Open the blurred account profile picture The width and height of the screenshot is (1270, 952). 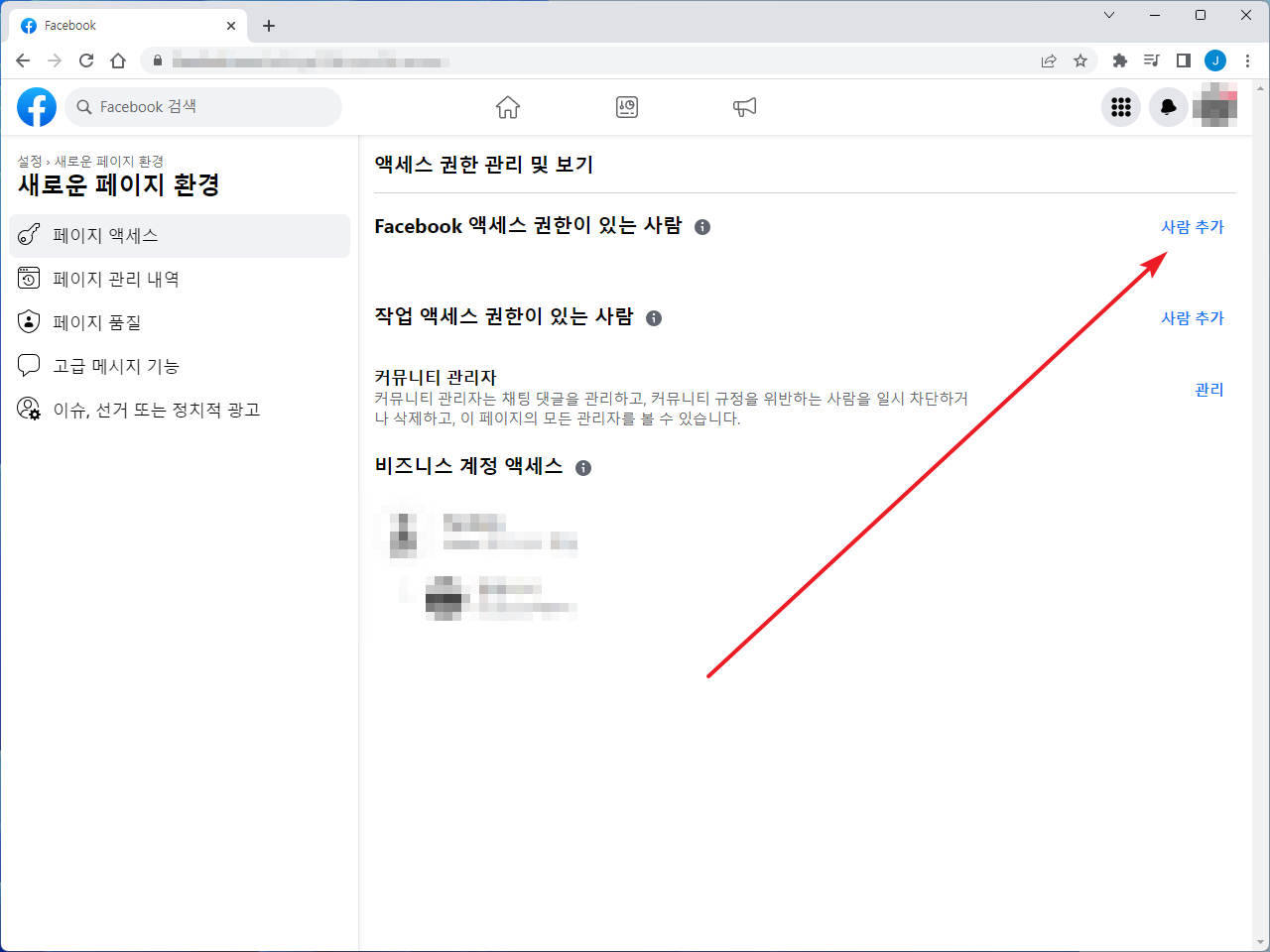point(1215,105)
